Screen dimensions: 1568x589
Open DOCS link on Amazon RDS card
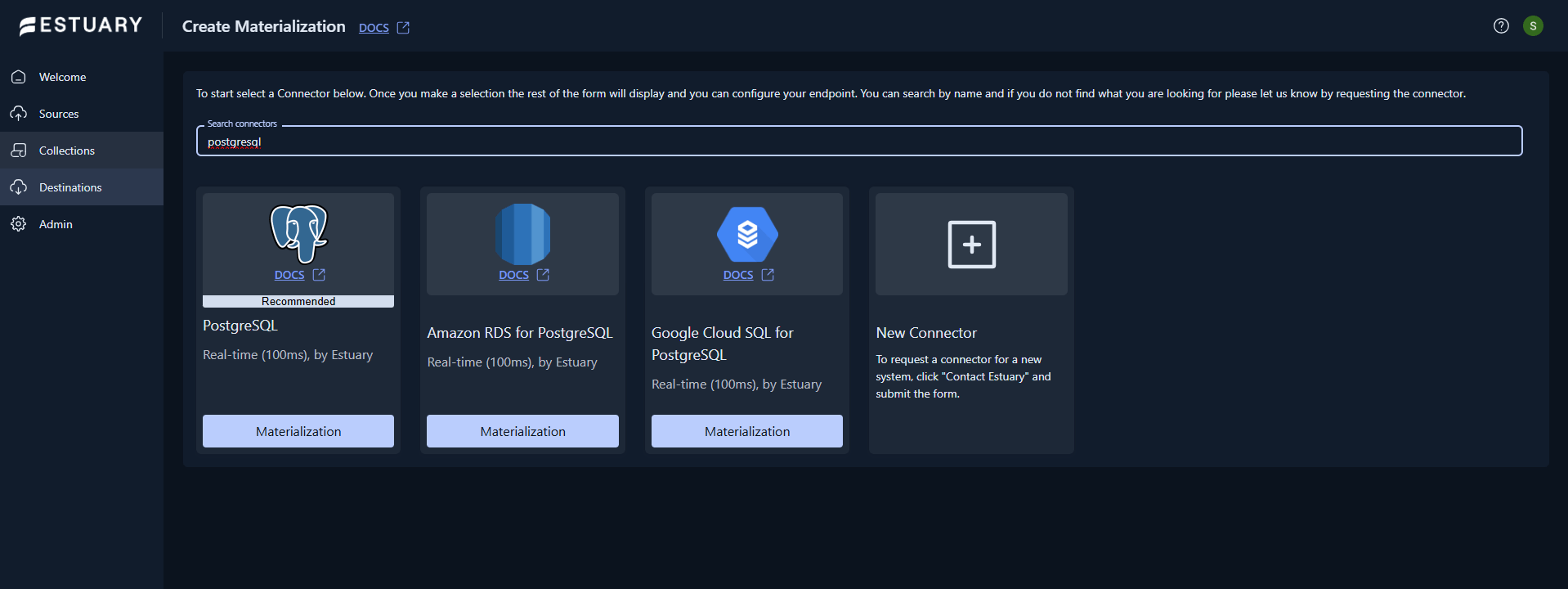pyautogui.click(x=513, y=275)
